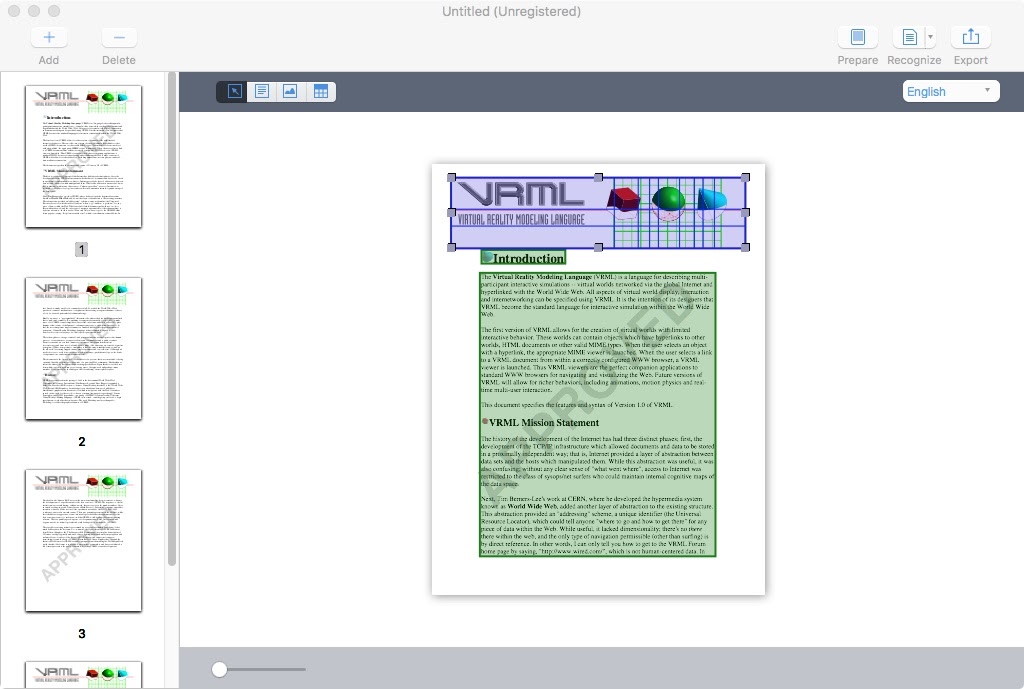Click the Recognize document icon
The image size is (1024, 689).
pyautogui.click(x=909, y=37)
